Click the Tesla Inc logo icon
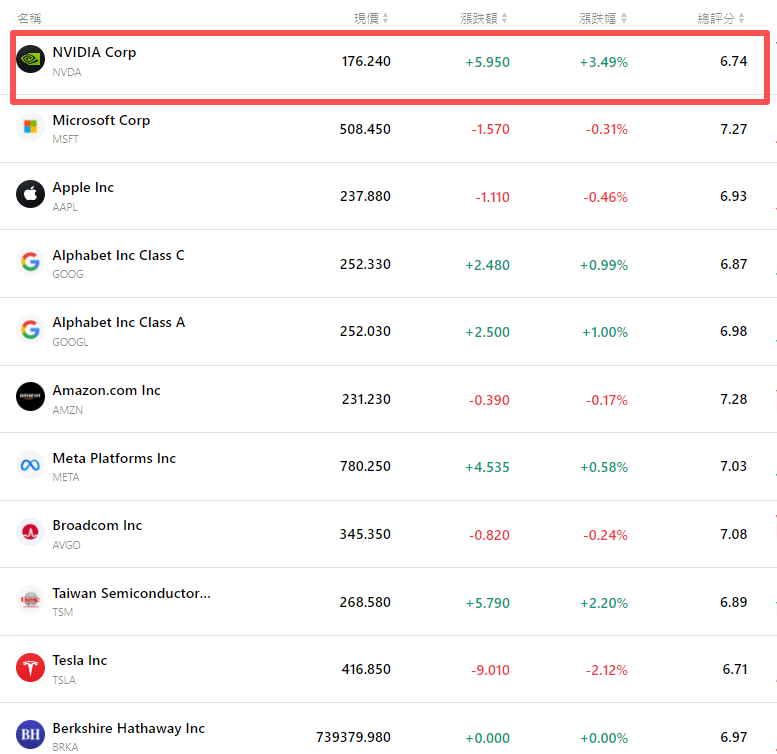The height and width of the screenshot is (754, 777). tap(31, 667)
